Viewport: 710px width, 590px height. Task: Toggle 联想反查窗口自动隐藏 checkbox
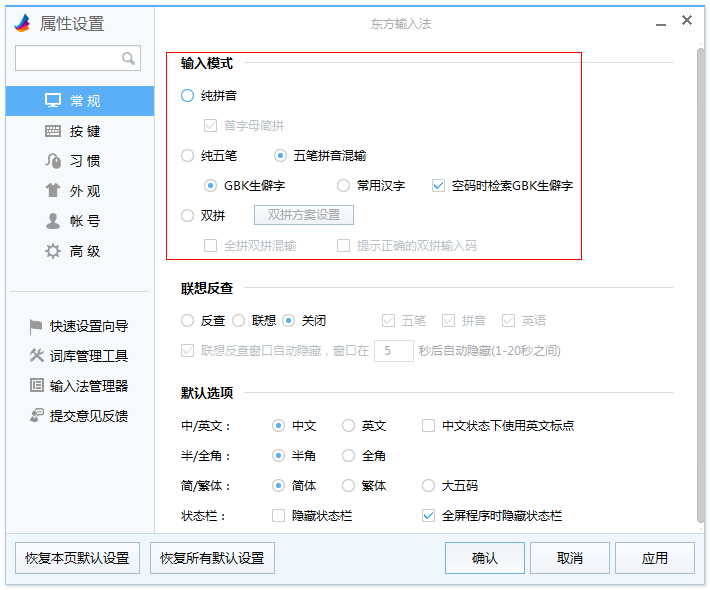187,350
